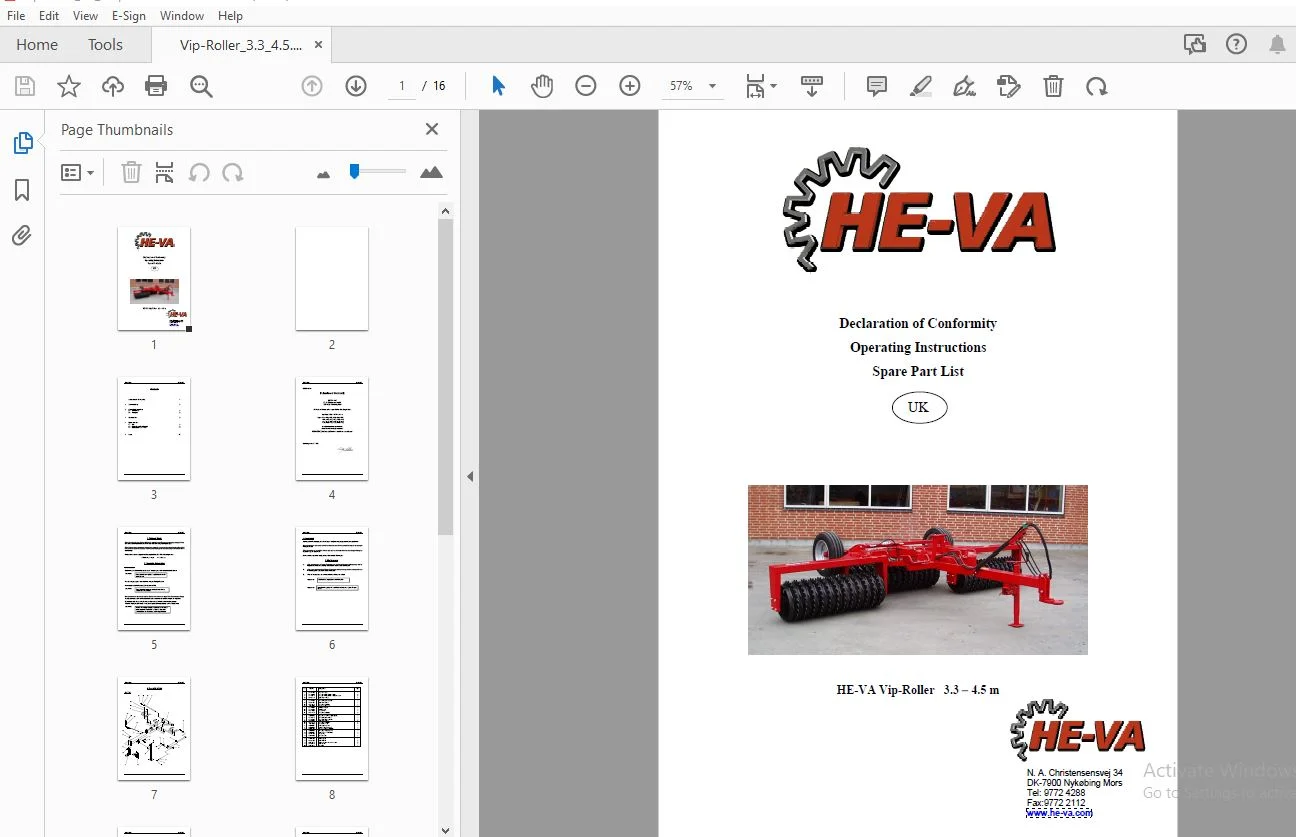The image size is (1296, 837).
Task: Select the Highlight text pen tool
Action: coord(921,86)
